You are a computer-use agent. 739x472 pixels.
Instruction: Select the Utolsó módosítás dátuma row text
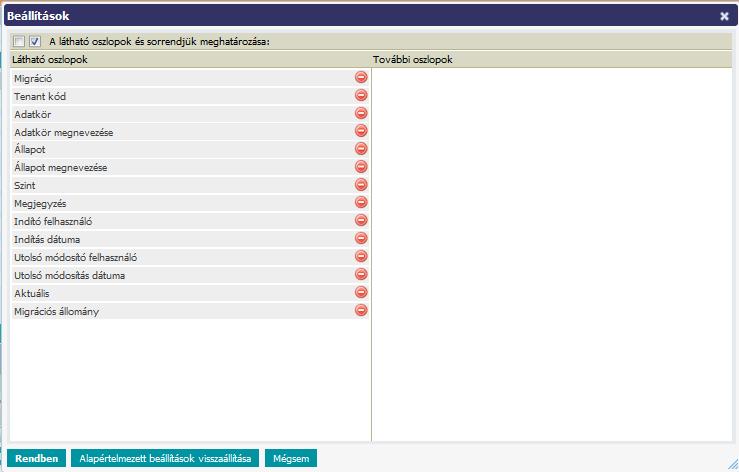coord(69,275)
